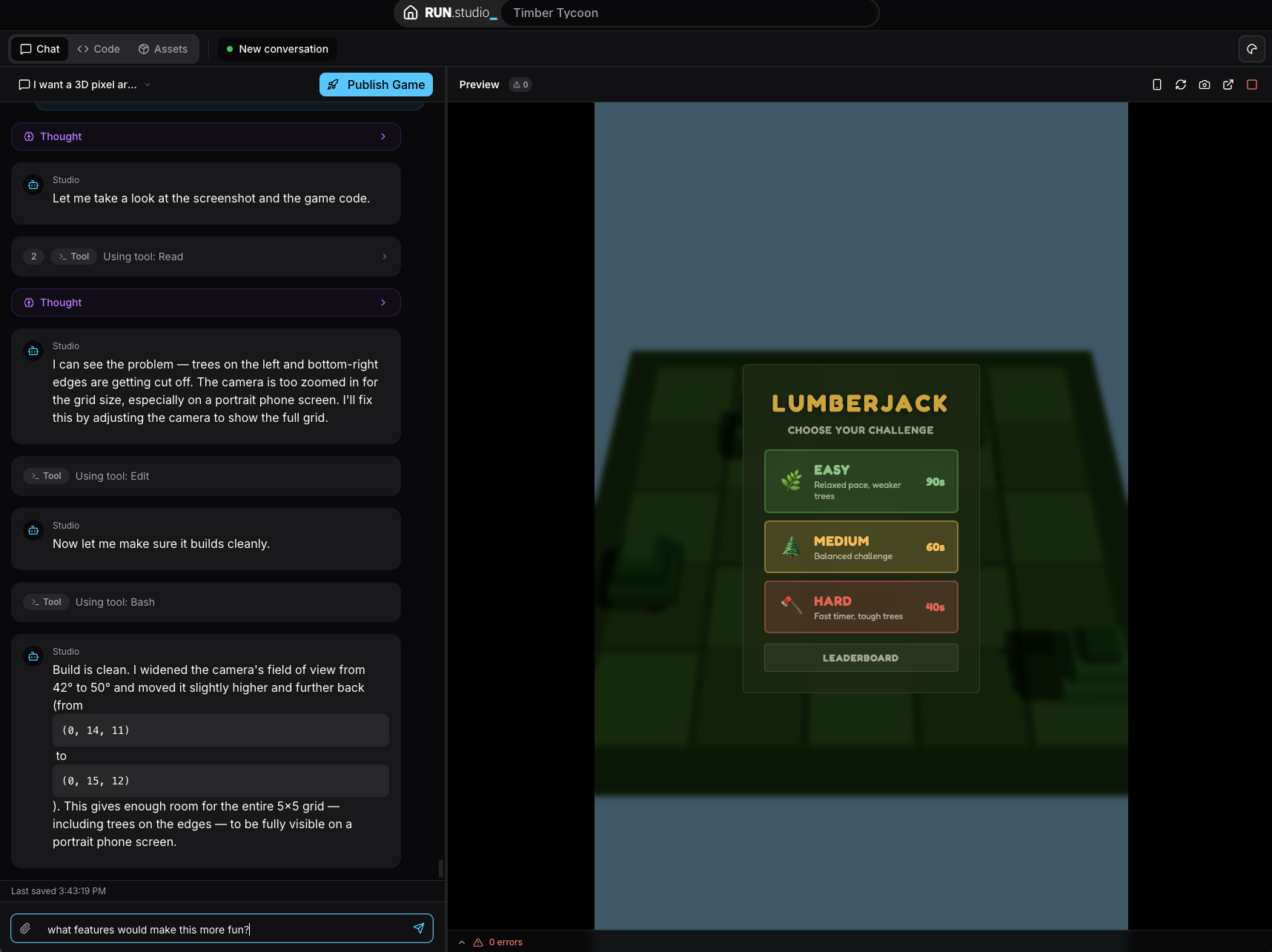Select EASY difficulty in the game
Image resolution: width=1272 pixels, height=952 pixels.
click(861, 481)
